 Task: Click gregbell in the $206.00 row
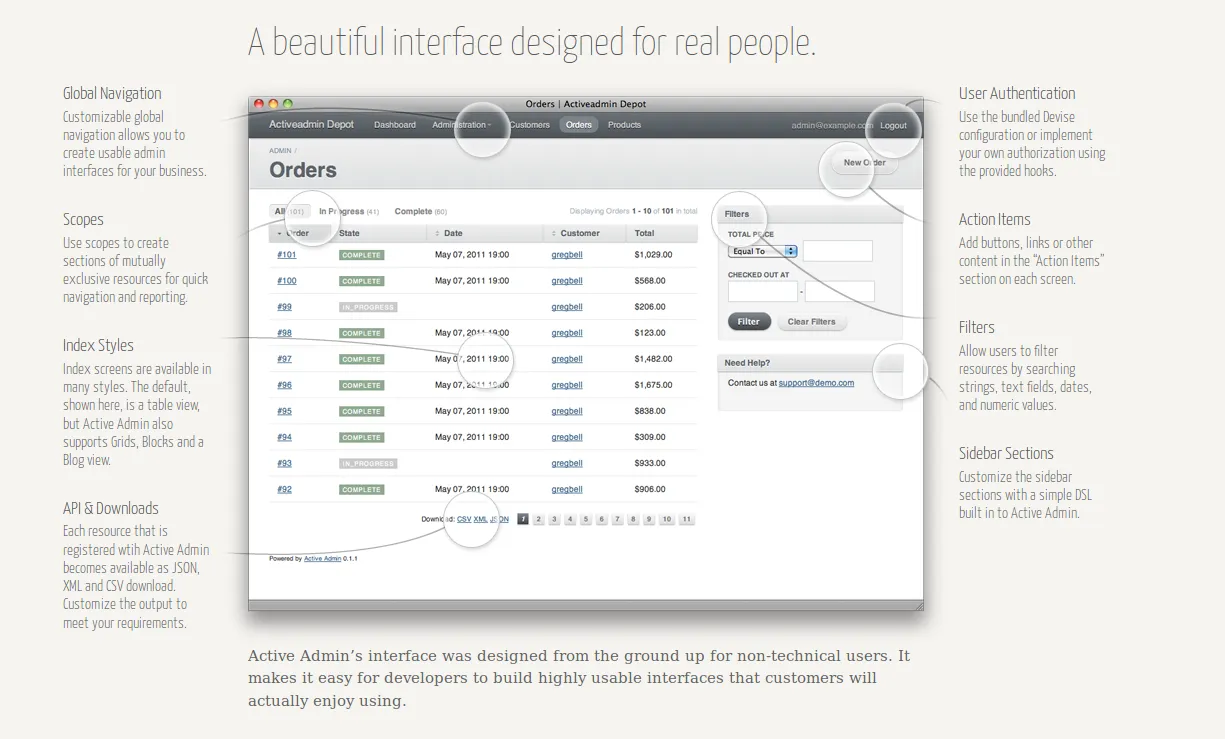click(x=567, y=307)
